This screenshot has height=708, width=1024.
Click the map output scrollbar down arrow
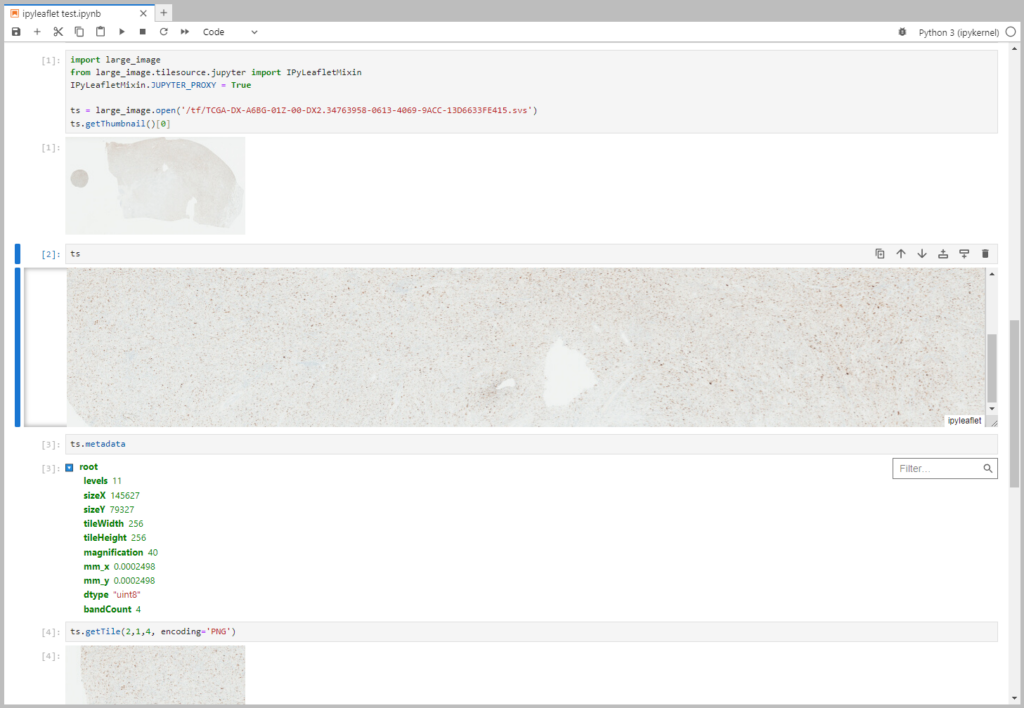coord(992,409)
